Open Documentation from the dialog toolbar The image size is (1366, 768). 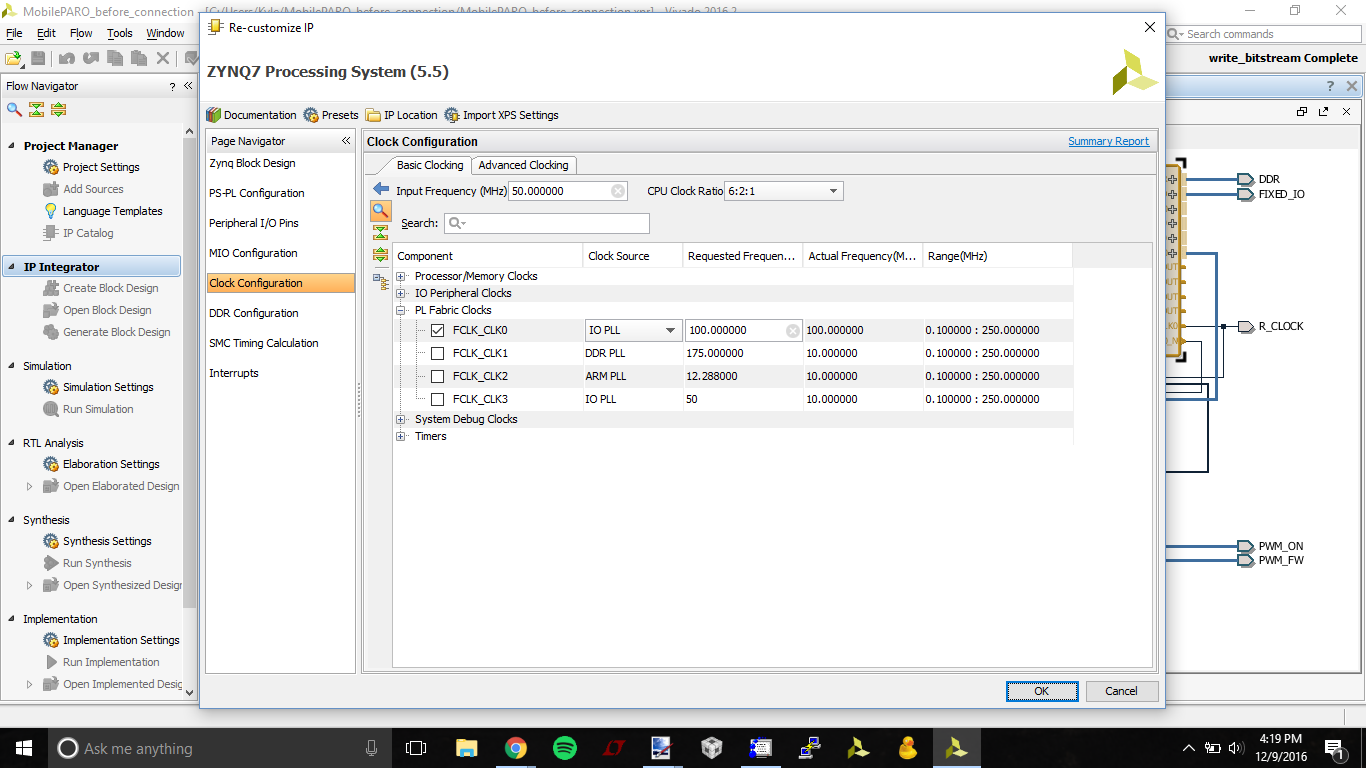pyautogui.click(x=251, y=115)
